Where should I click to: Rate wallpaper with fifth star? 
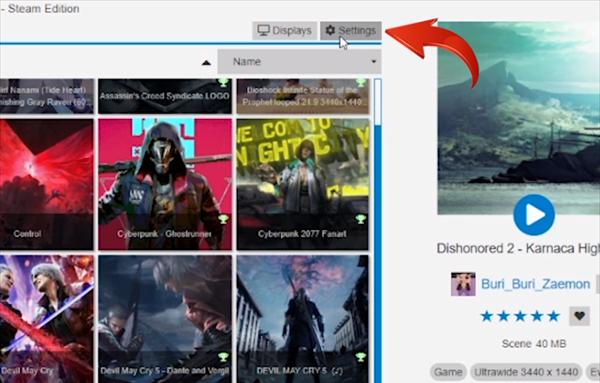click(x=553, y=316)
